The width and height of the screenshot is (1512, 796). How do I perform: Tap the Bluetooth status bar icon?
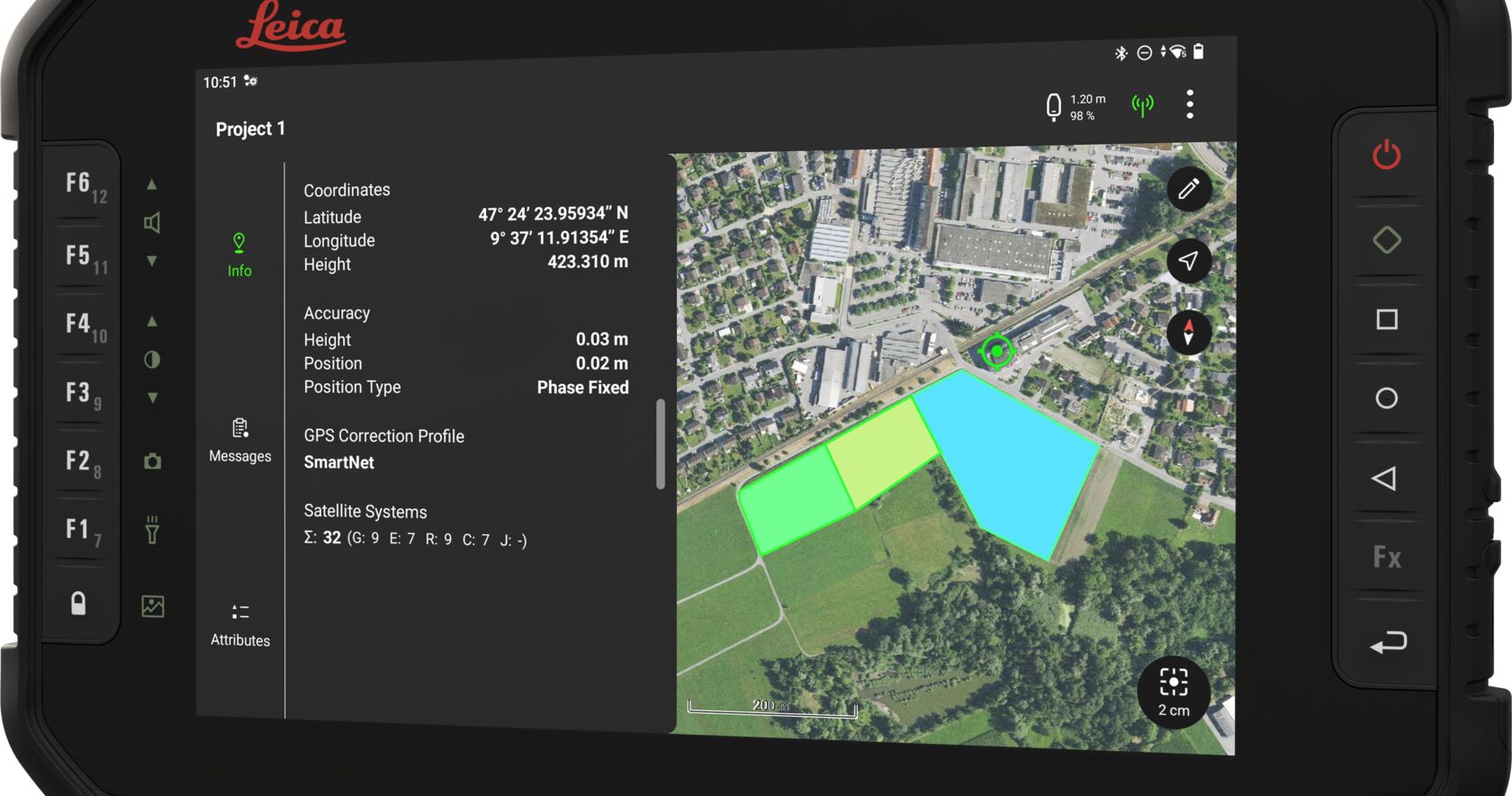point(1120,53)
